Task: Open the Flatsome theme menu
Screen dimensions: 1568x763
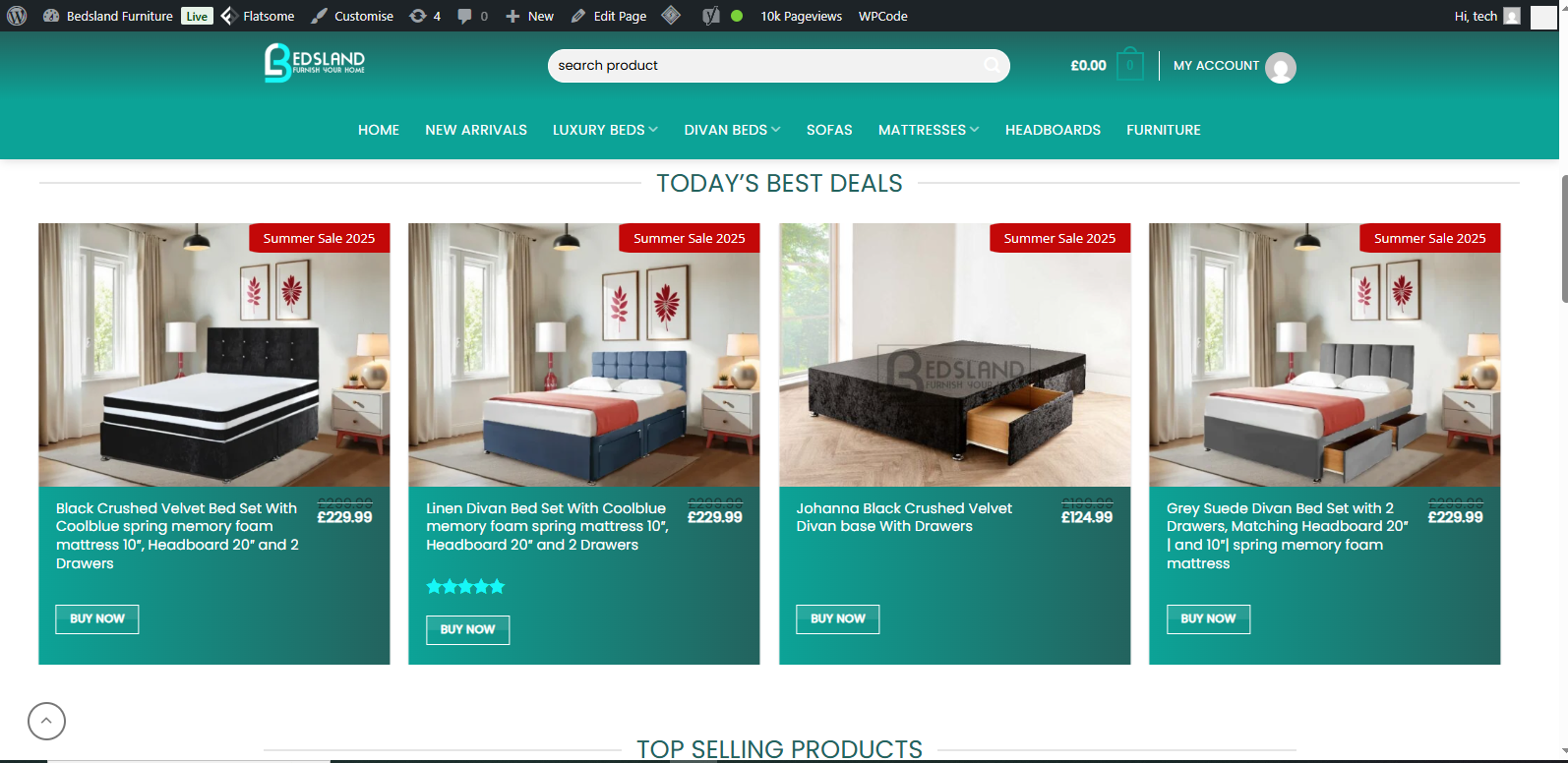Action: (x=258, y=16)
